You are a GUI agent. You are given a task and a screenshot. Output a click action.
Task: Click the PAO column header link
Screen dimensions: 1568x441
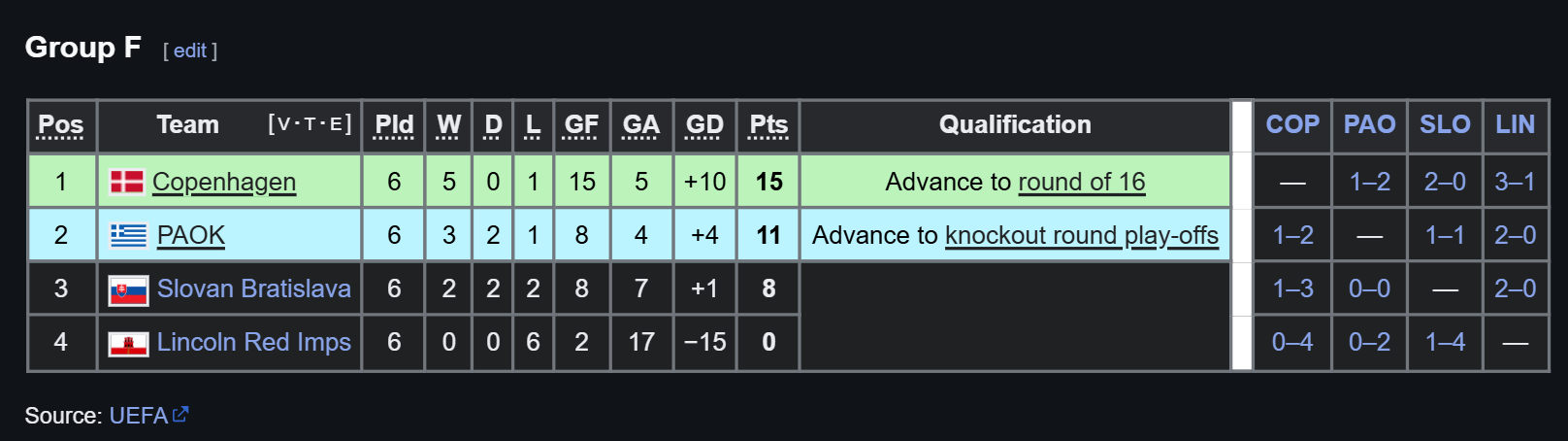click(x=1369, y=124)
